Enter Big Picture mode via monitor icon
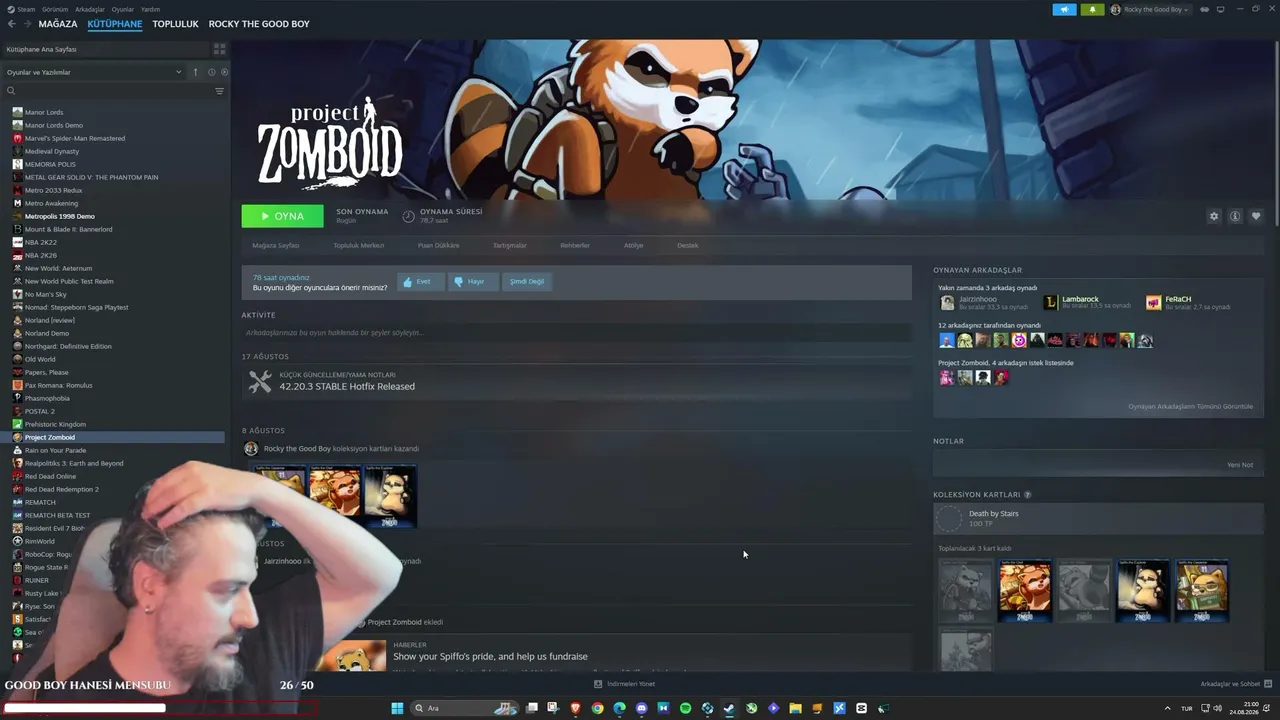 tap(1221, 10)
